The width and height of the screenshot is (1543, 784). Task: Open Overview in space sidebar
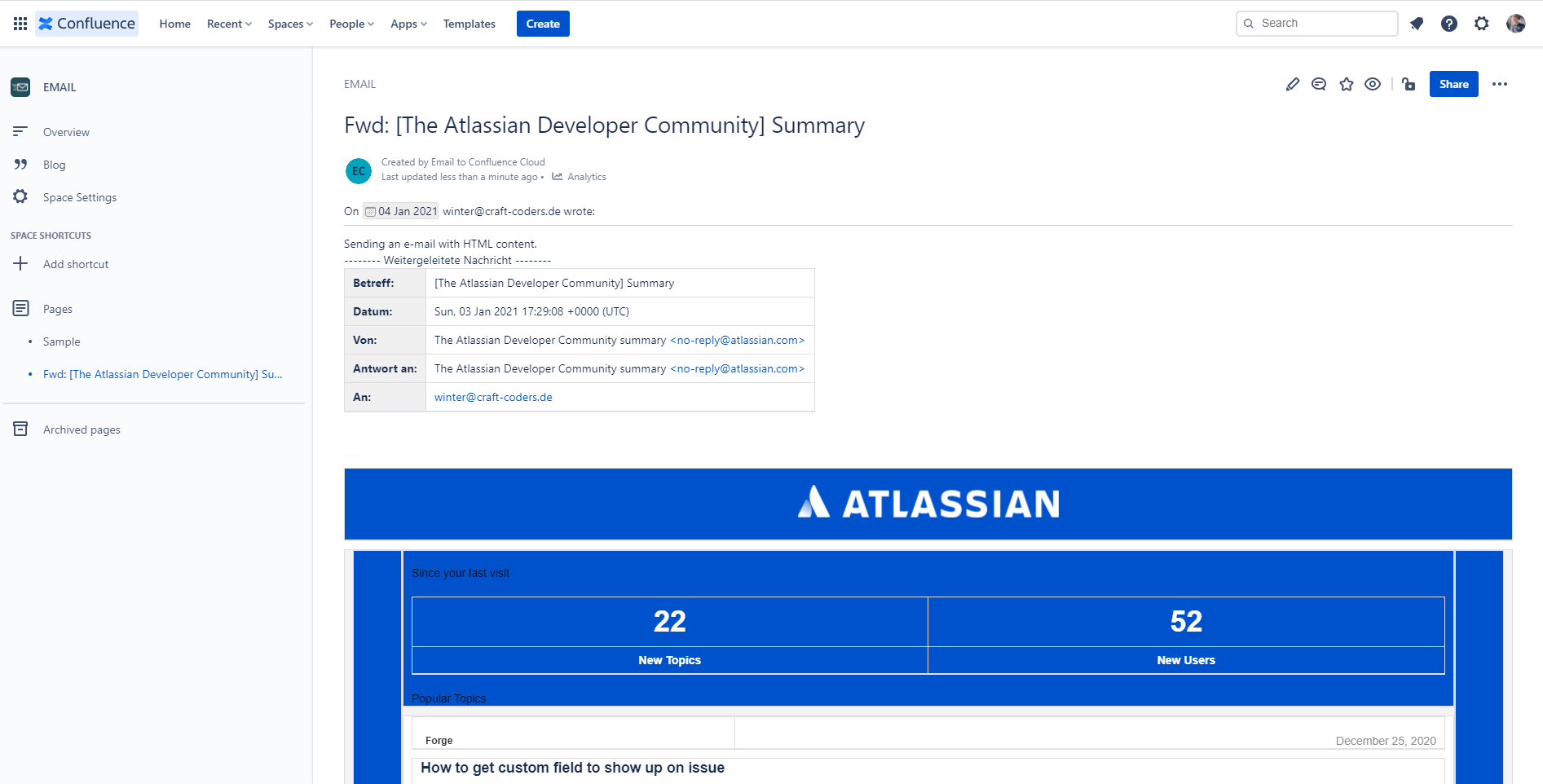point(66,132)
